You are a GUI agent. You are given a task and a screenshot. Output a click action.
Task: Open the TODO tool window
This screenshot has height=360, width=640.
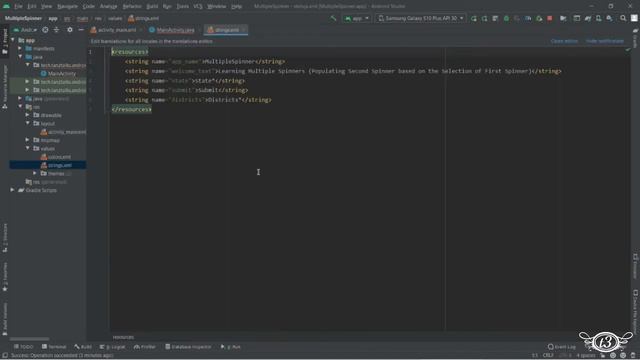(24, 347)
